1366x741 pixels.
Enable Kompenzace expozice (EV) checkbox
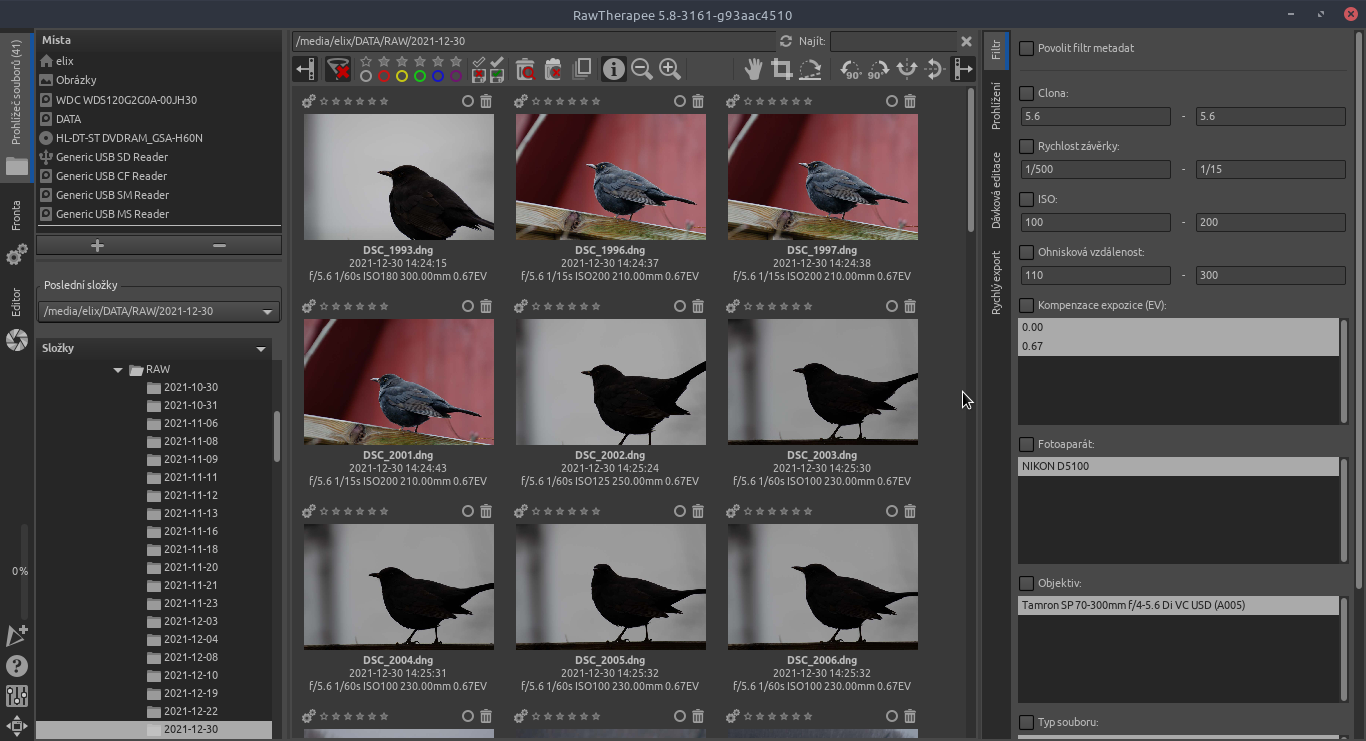pos(1026,305)
